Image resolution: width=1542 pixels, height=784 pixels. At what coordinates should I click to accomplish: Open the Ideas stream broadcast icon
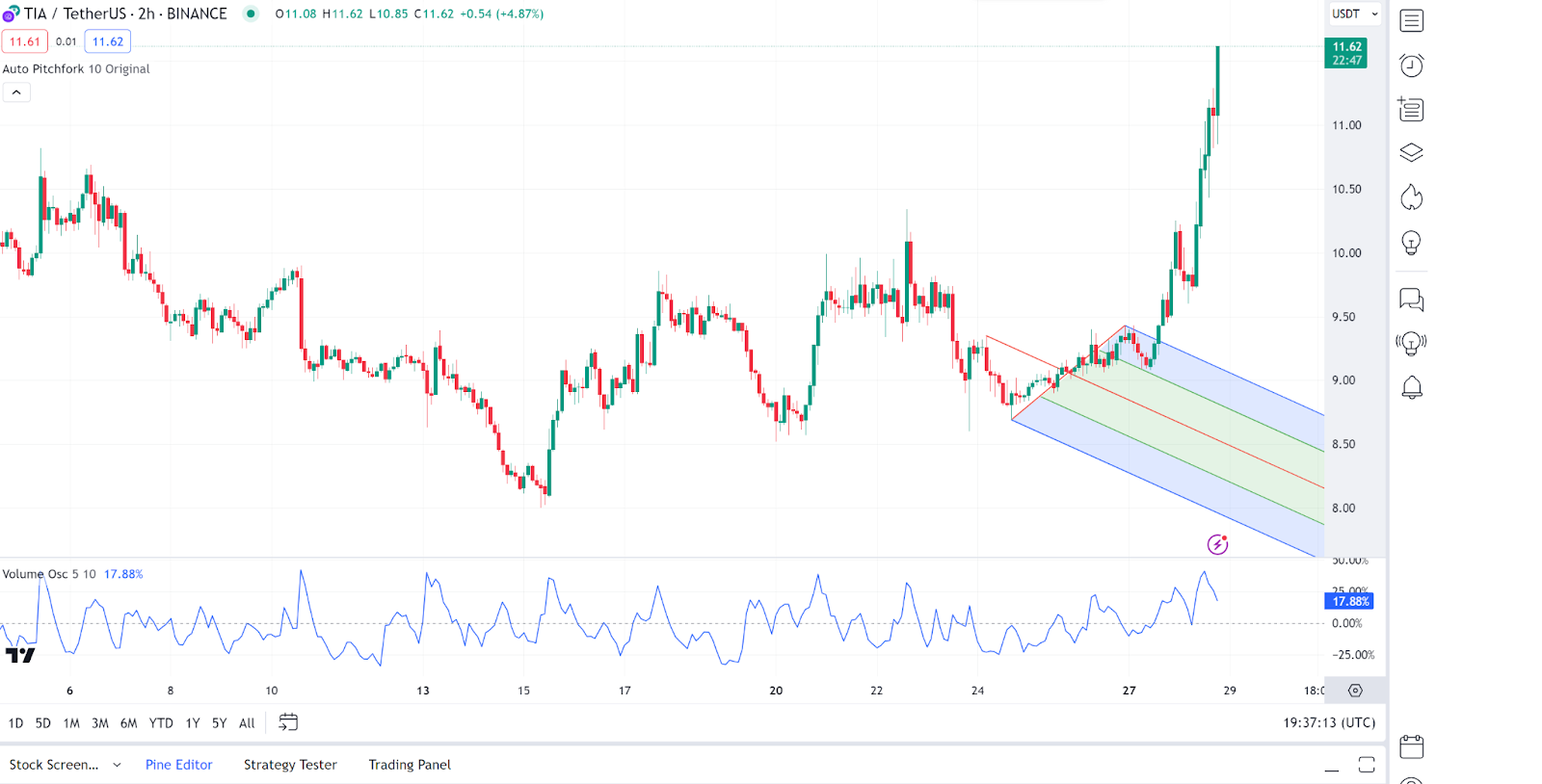[1411, 343]
